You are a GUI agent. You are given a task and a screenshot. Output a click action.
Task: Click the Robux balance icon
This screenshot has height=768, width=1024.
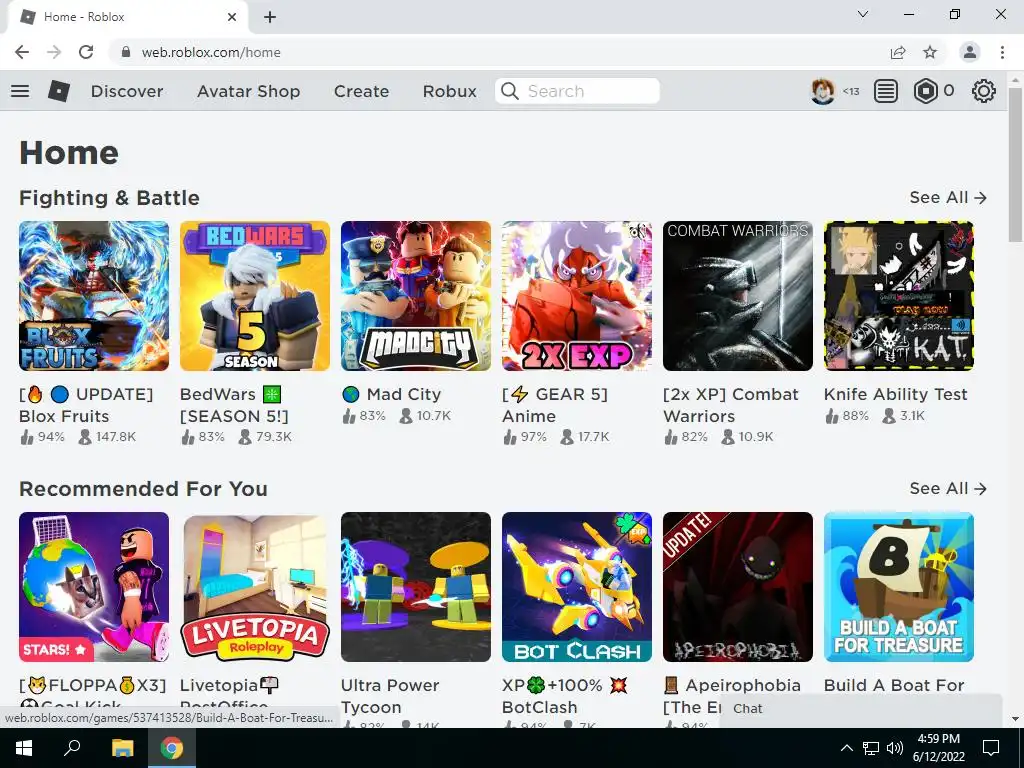[925, 91]
